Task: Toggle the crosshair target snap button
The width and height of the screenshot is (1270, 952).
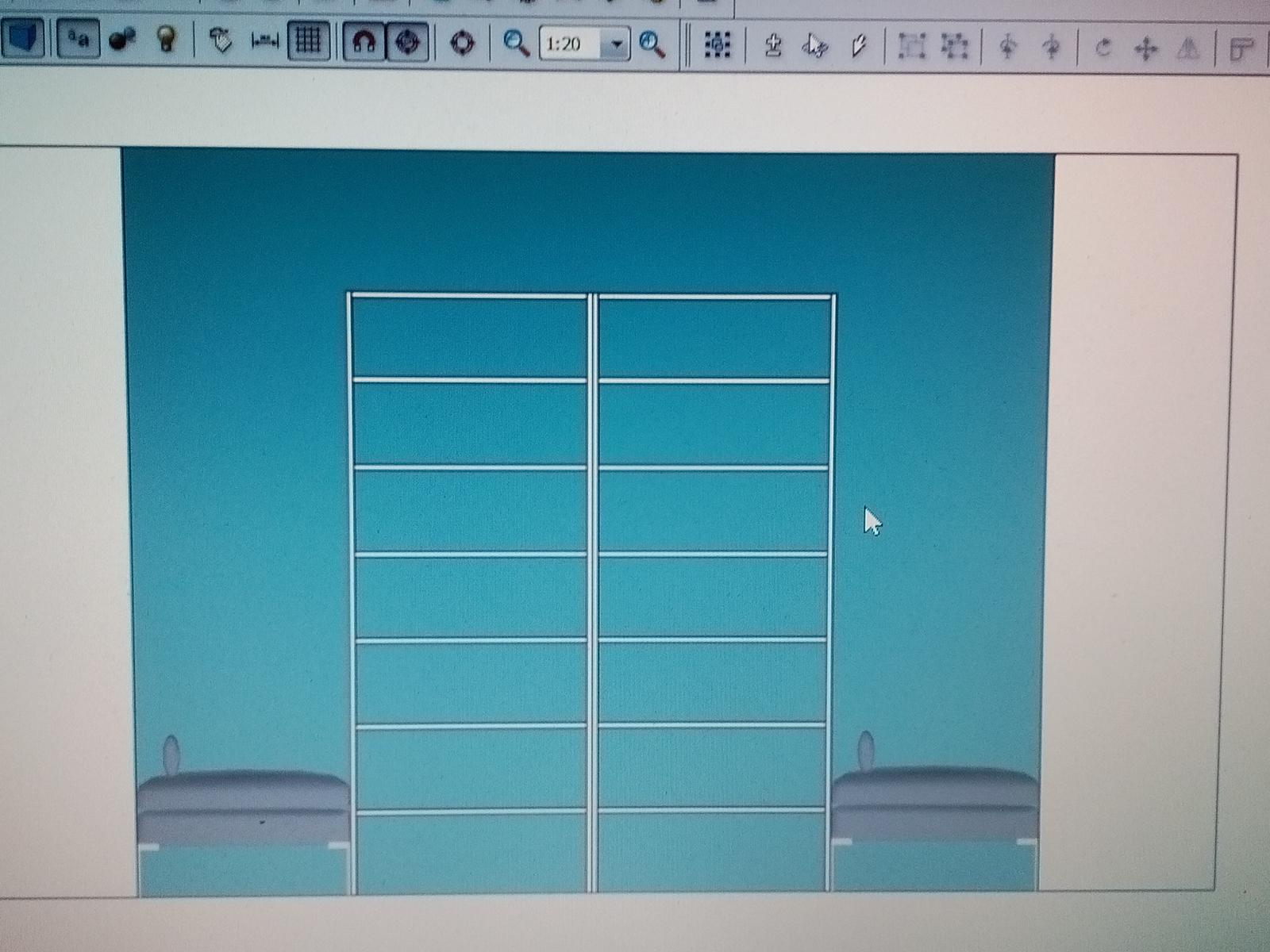Action: [x=409, y=42]
